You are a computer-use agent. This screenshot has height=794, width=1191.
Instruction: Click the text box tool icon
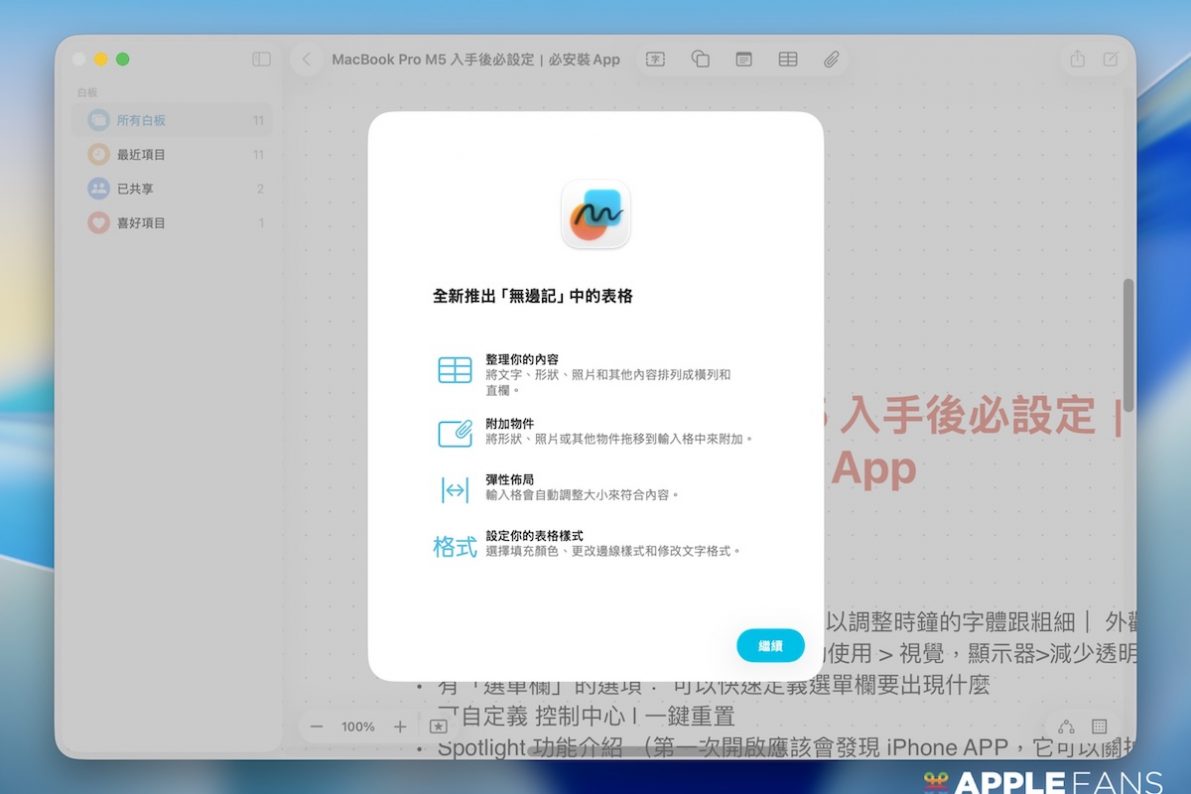655,59
